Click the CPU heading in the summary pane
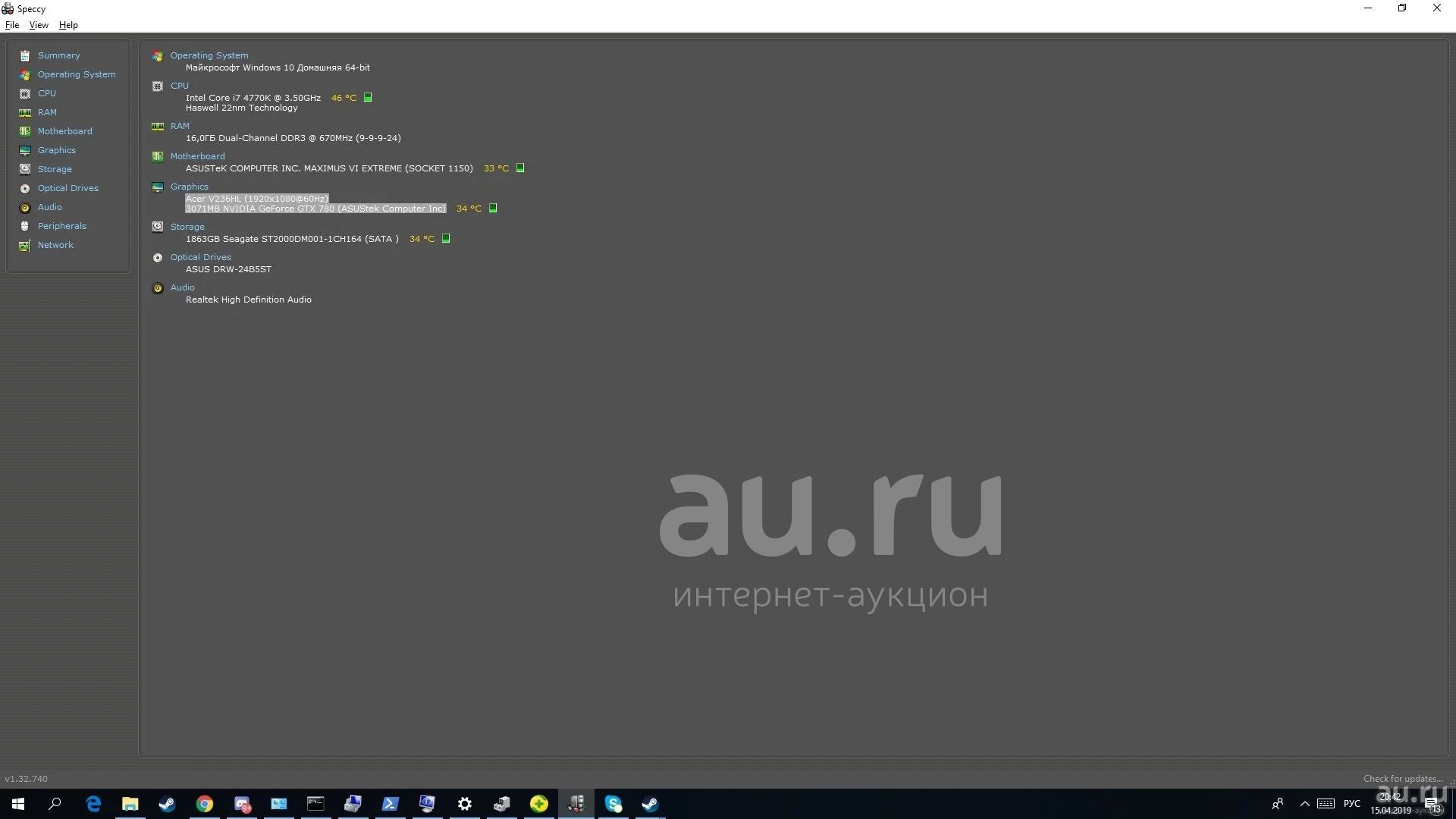 180,86
